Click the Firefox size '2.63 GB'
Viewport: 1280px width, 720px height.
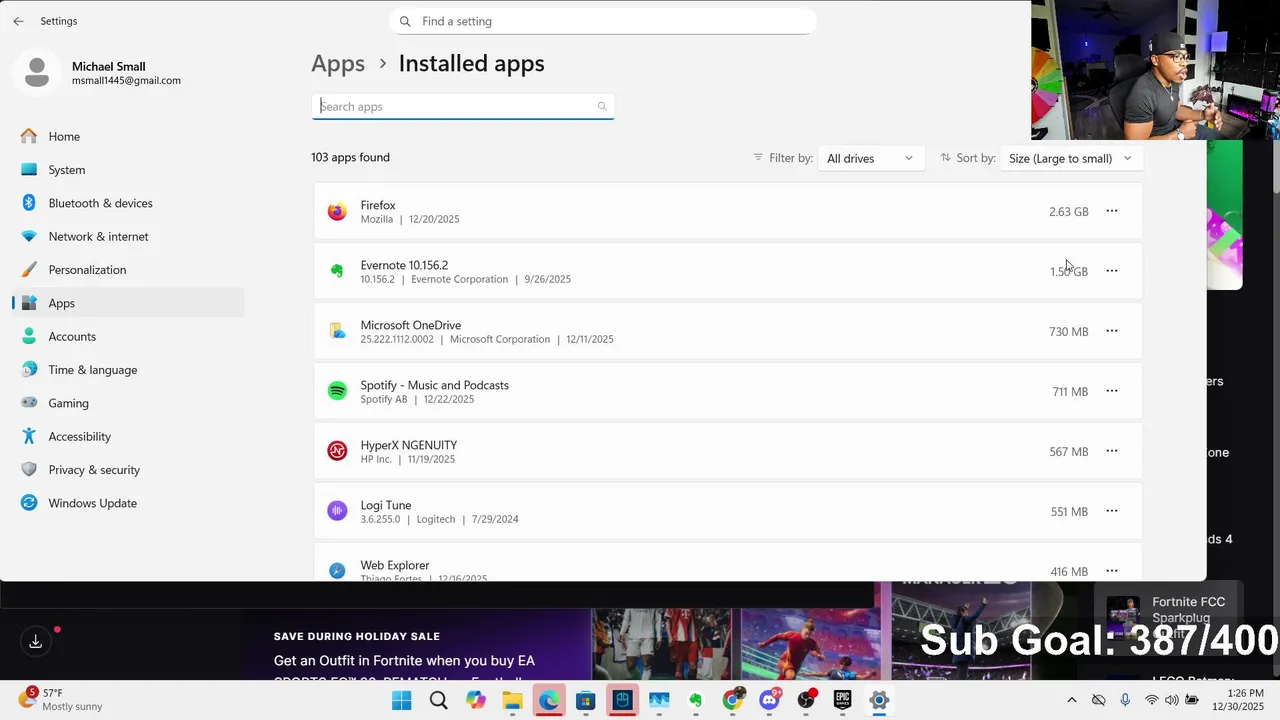tap(1068, 212)
